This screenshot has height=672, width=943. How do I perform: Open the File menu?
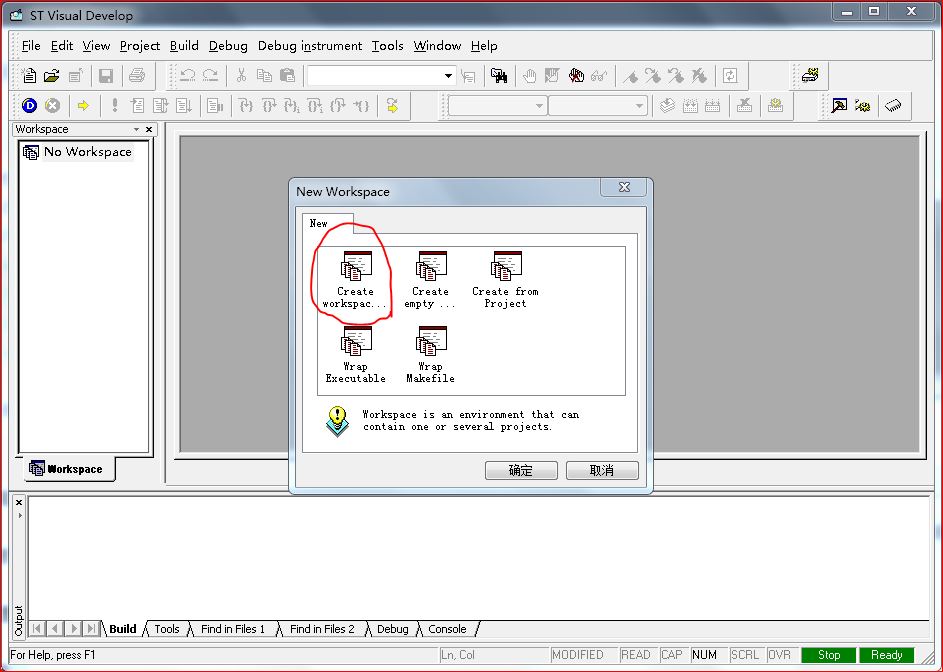pyautogui.click(x=31, y=46)
